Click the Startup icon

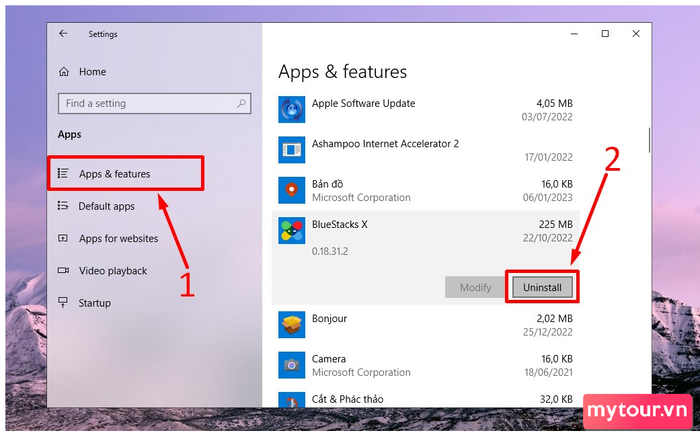coord(63,302)
